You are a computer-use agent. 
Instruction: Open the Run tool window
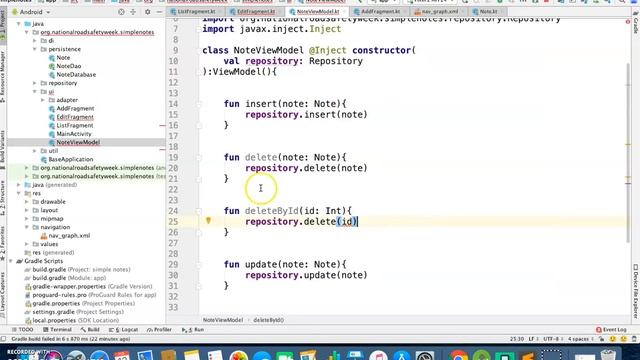click(x=193, y=330)
